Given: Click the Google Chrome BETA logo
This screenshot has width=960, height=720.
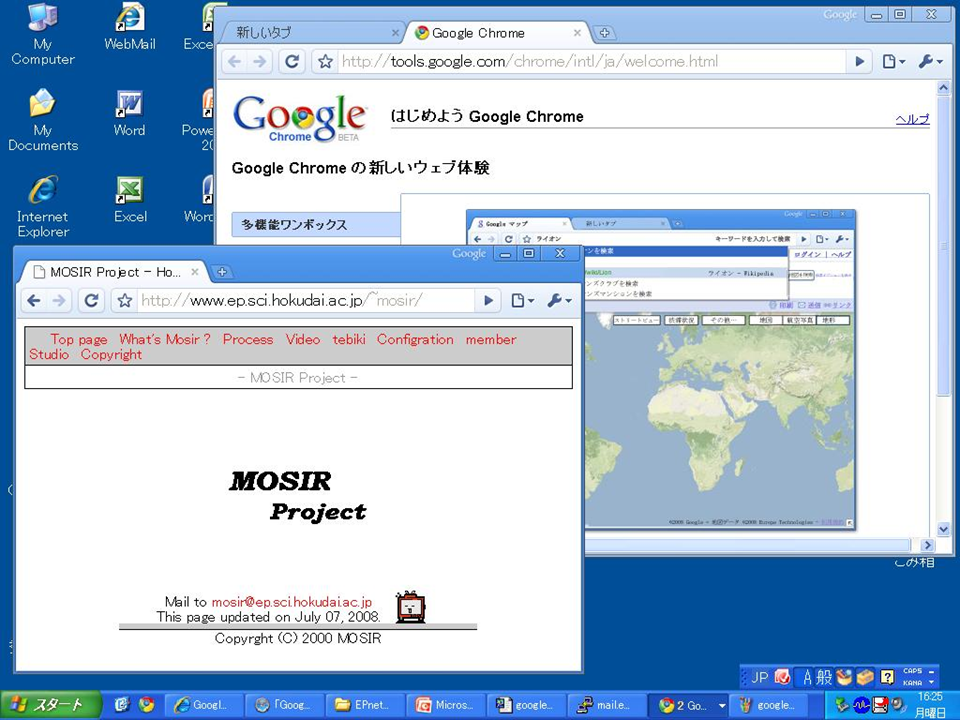Looking at the screenshot, I should point(300,118).
